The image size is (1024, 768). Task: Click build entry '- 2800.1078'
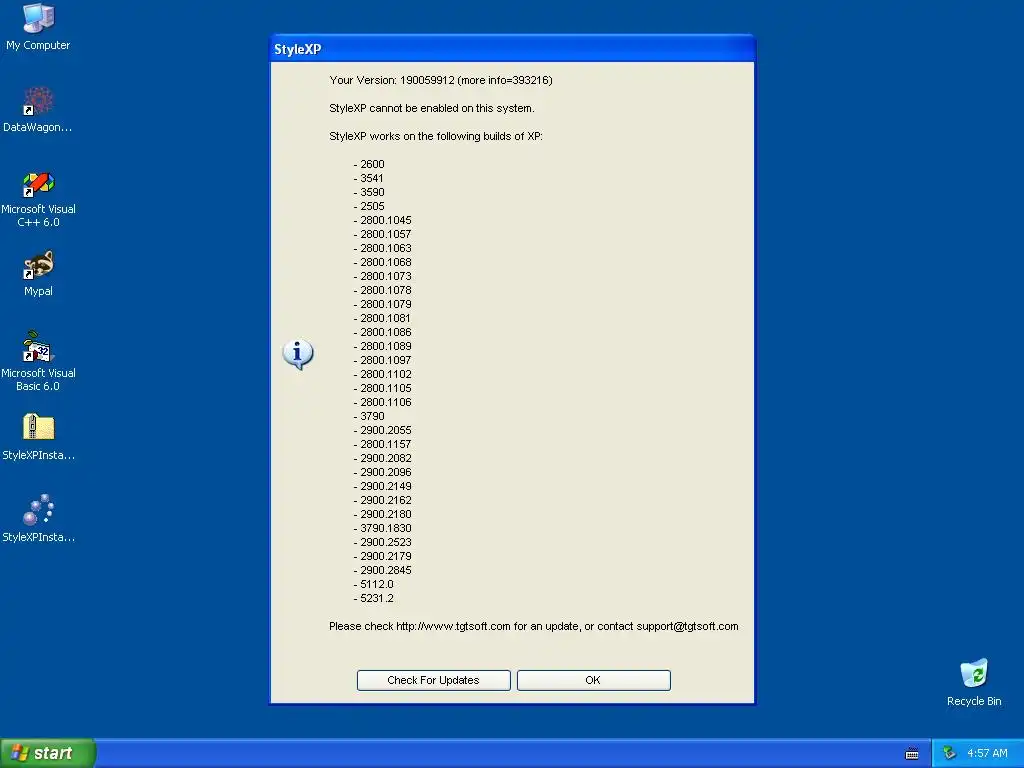(383, 291)
